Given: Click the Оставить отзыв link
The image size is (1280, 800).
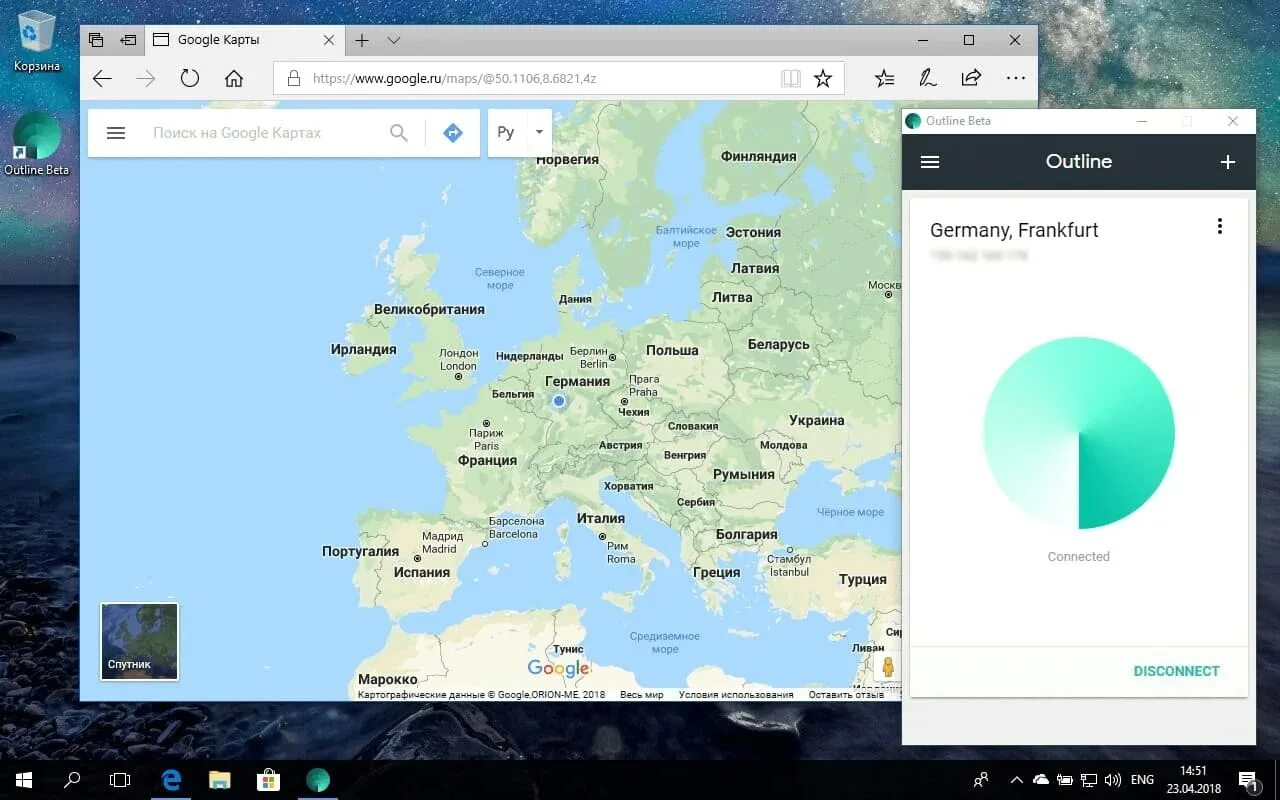Looking at the screenshot, I should (x=846, y=694).
